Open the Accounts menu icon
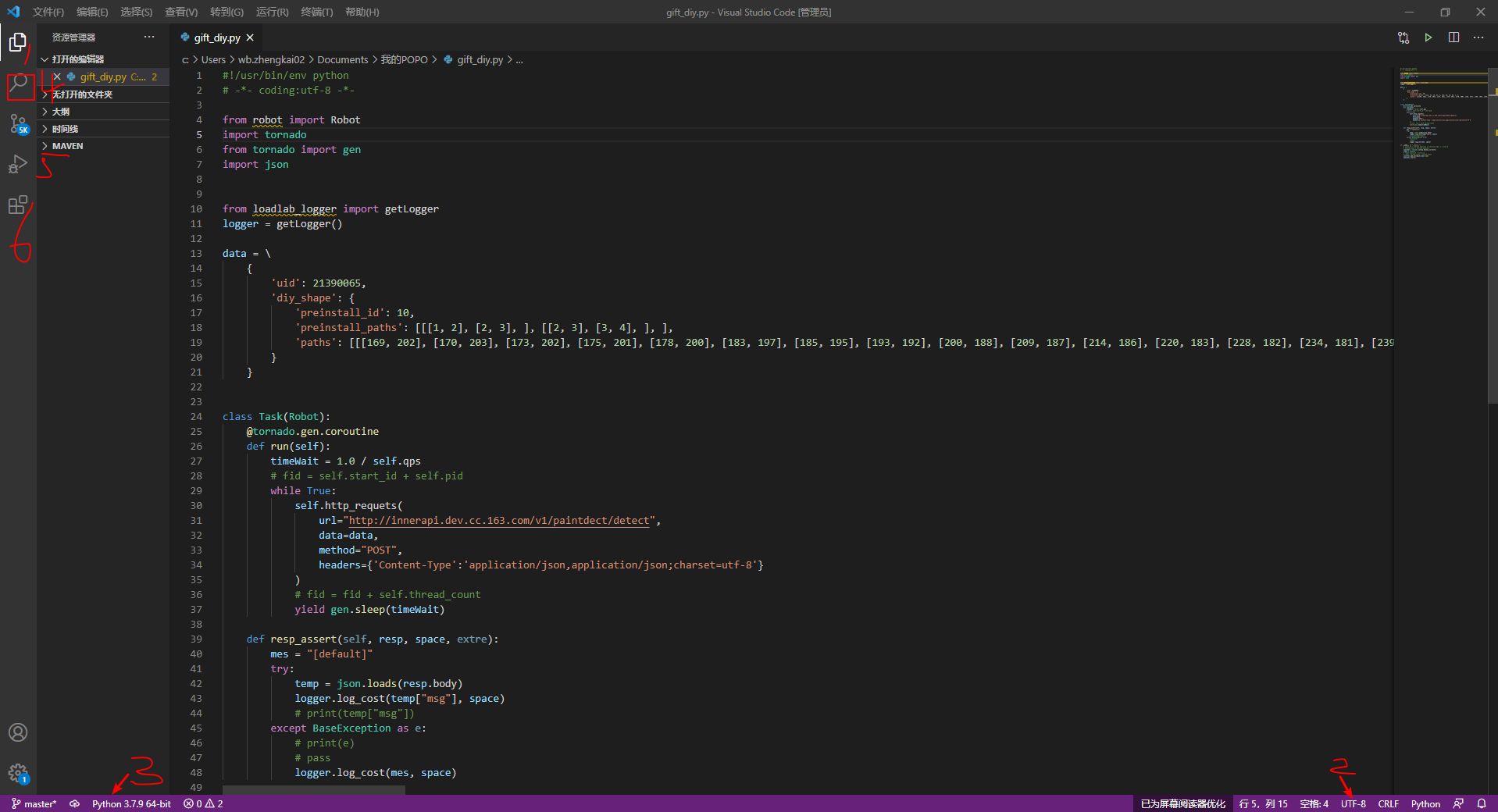 click(18, 732)
